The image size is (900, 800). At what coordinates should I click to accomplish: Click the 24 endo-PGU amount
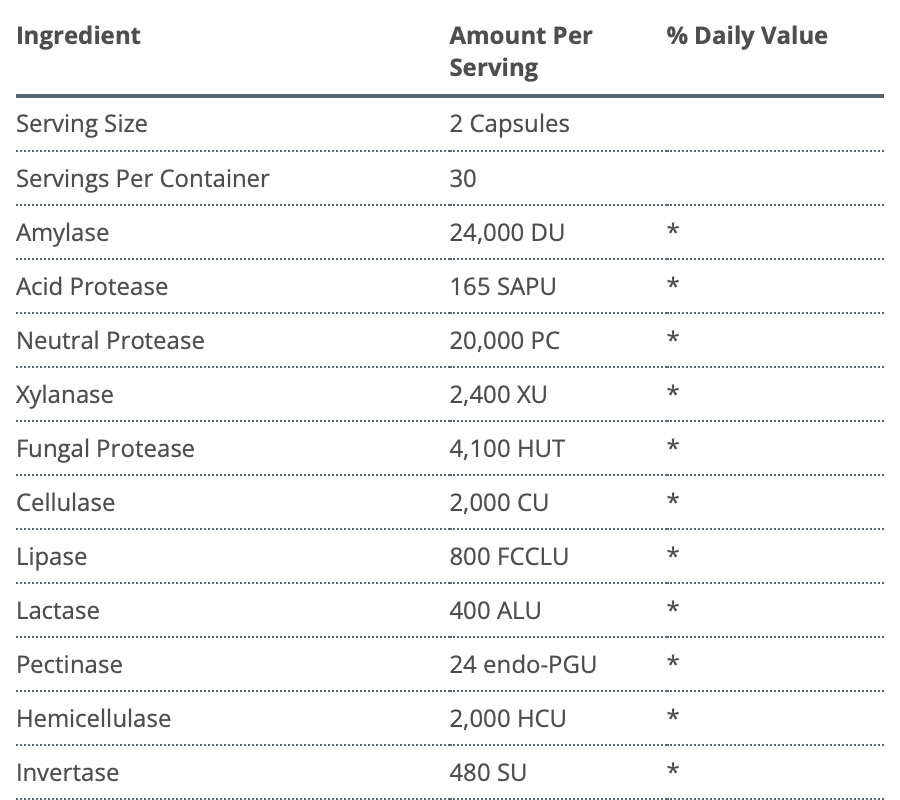click(x=523, y=664)
